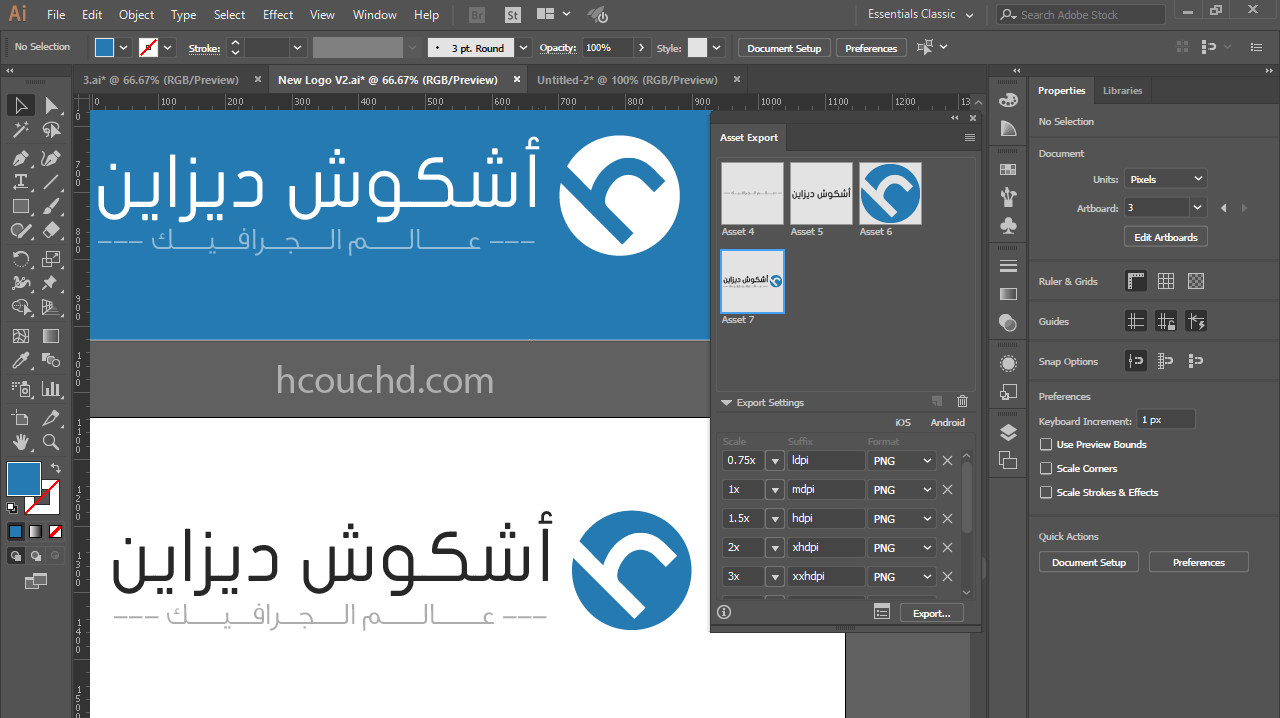The width and height of the screenshot is (1280, 718).
Task: Click the trash icon in Export Settings
Action: click(x=962, y=401)
